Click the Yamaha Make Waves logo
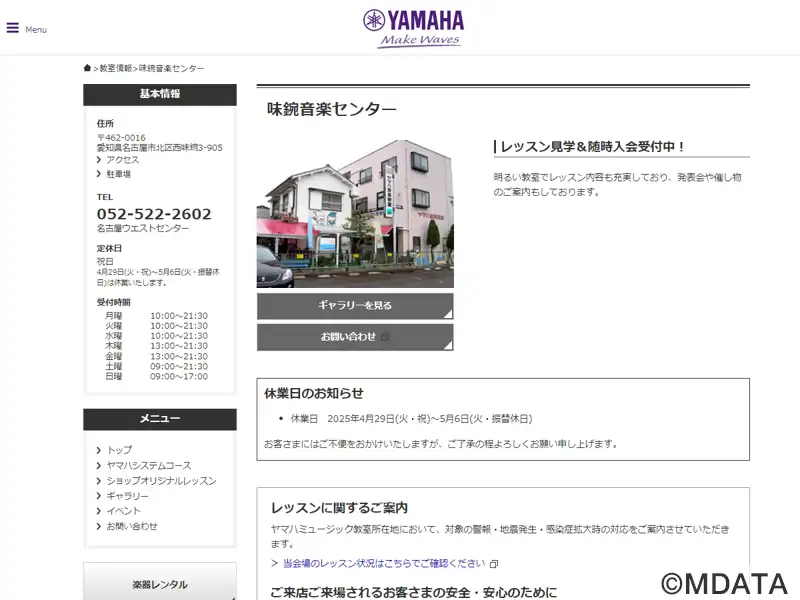Screen dimensions: 800x600 pos(414,29)
